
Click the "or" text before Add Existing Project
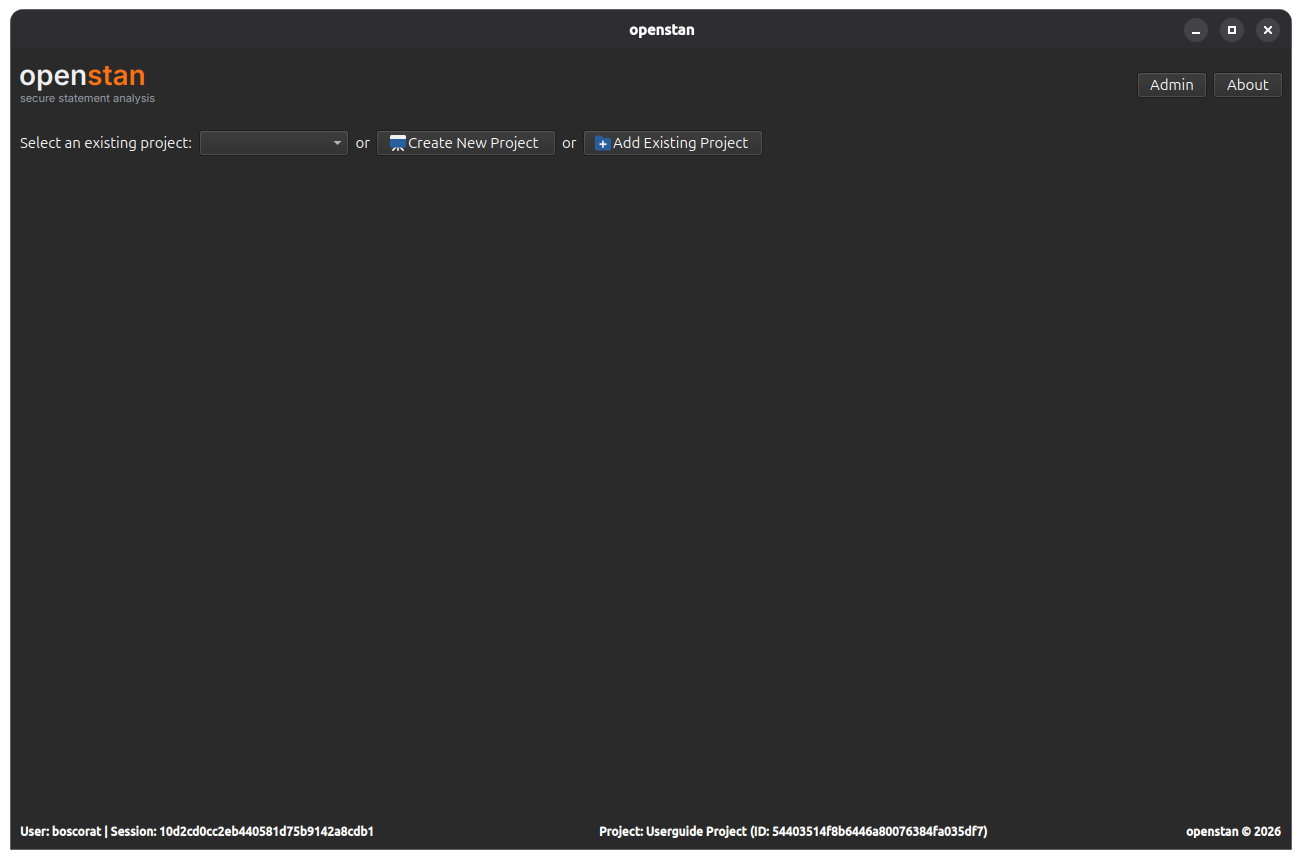(x=569, y=143)
